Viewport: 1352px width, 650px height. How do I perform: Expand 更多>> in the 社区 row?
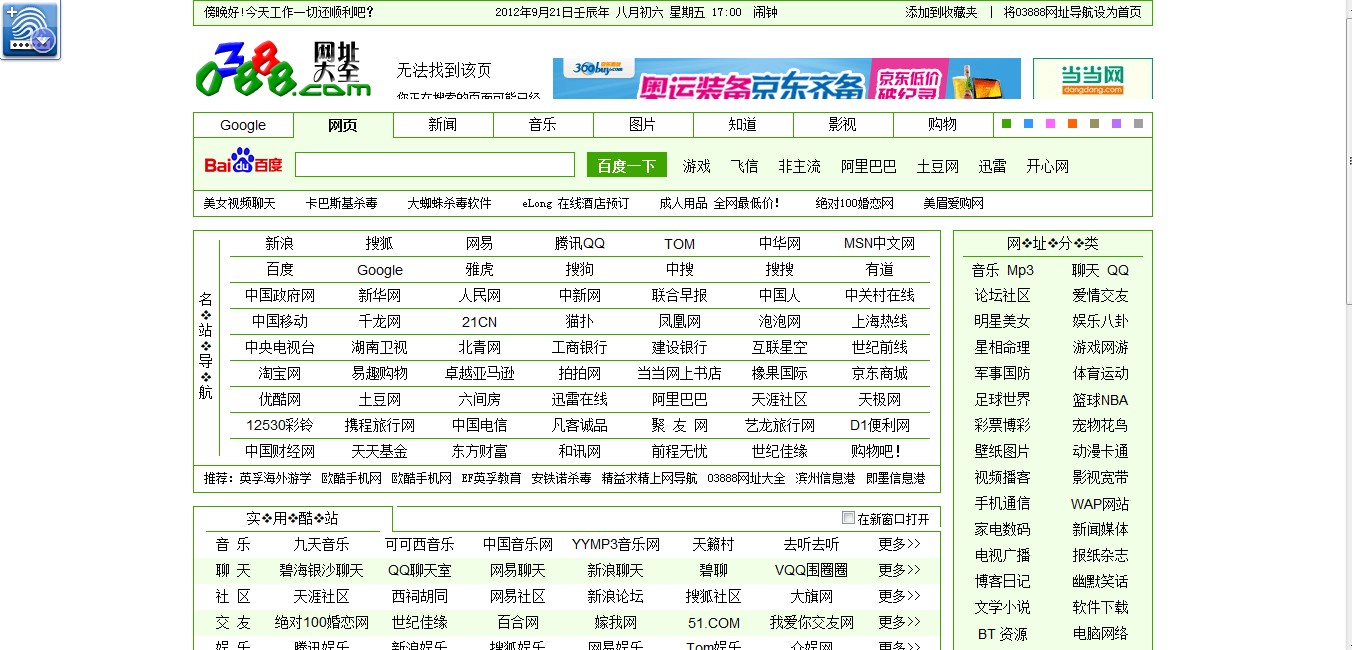pyautogui.click(x=899, y=597)
